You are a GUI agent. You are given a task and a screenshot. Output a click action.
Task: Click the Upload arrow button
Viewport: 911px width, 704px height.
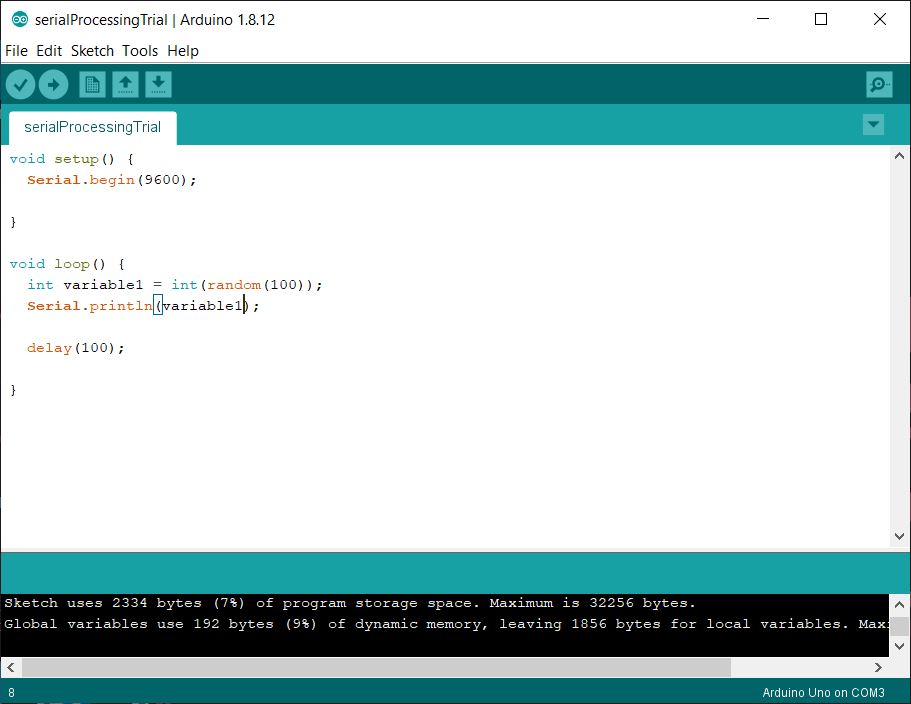point(53,85)
